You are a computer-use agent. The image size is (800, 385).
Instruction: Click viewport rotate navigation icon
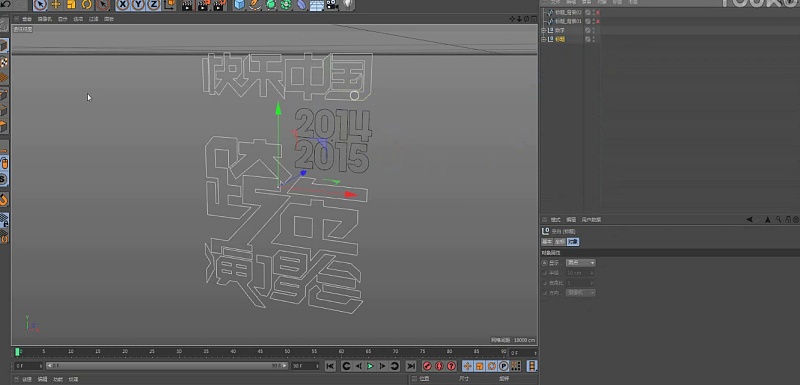click(526, 19)
